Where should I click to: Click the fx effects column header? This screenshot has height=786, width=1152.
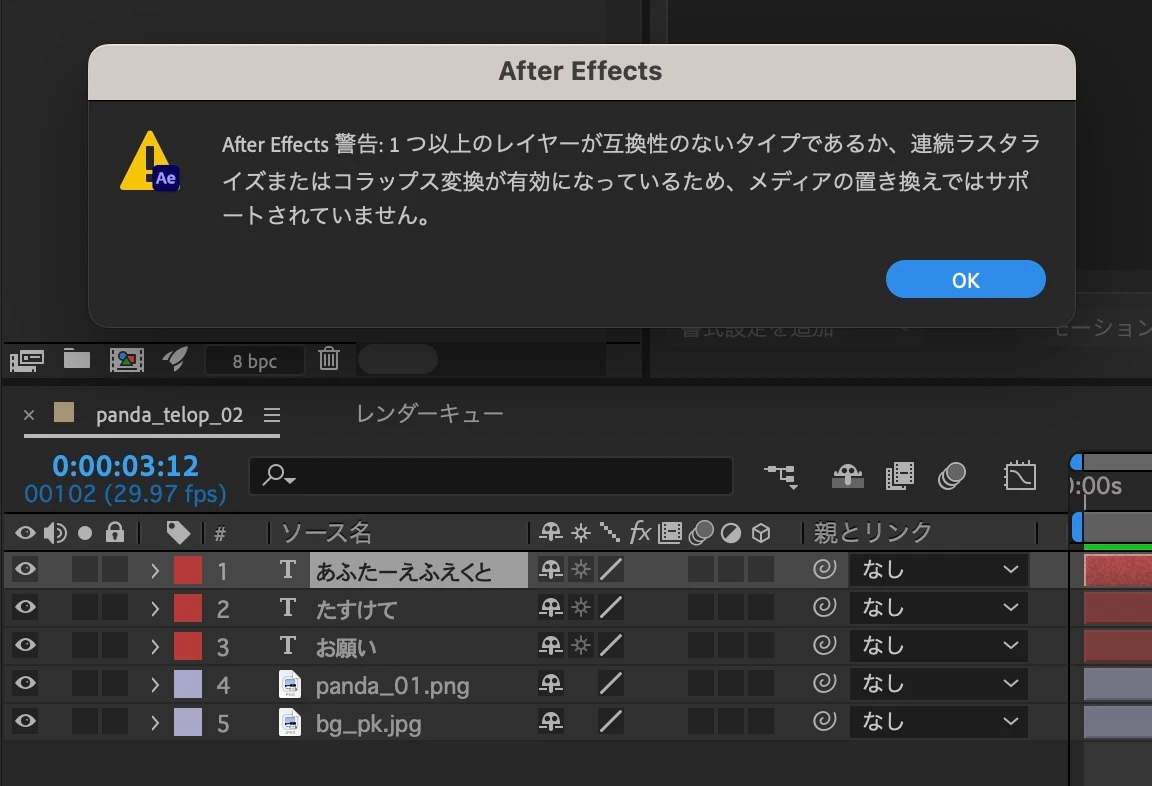click(640, 532)
